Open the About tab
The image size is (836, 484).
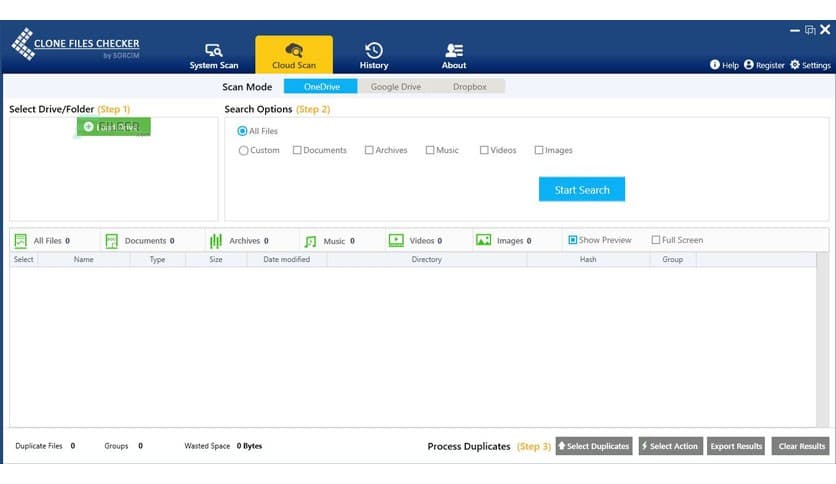[x=454, y=56]
